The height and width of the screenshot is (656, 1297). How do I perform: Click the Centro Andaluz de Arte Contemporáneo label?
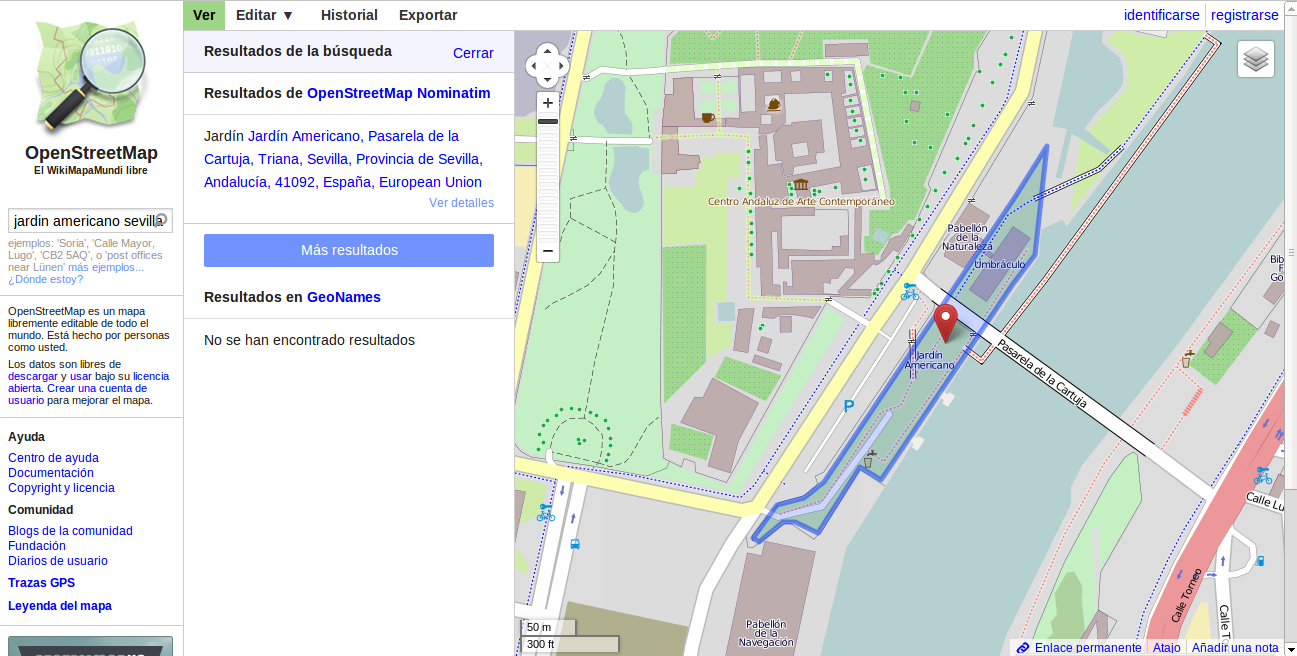801,201
